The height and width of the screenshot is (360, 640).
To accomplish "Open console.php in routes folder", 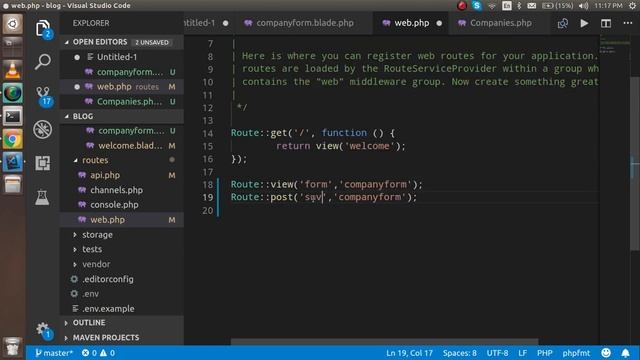I will click(x=122, y=205).
